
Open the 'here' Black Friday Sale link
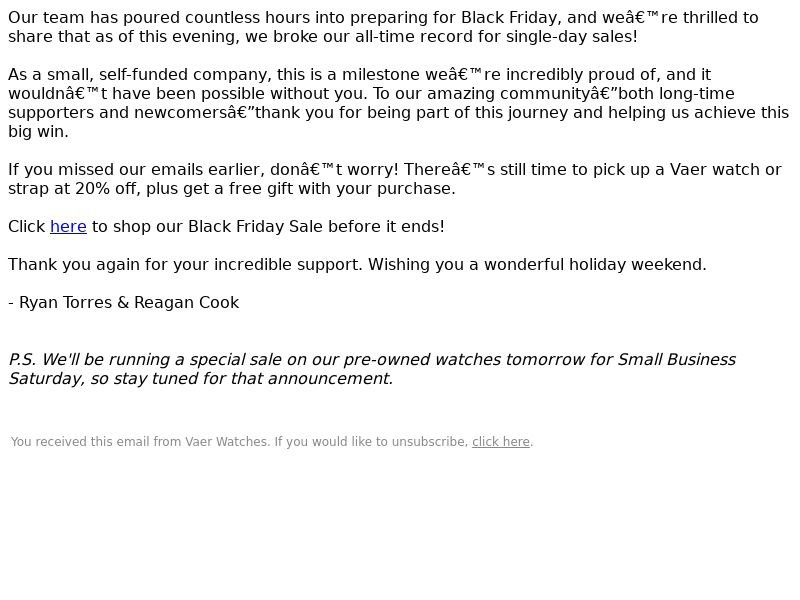(68, 227)
